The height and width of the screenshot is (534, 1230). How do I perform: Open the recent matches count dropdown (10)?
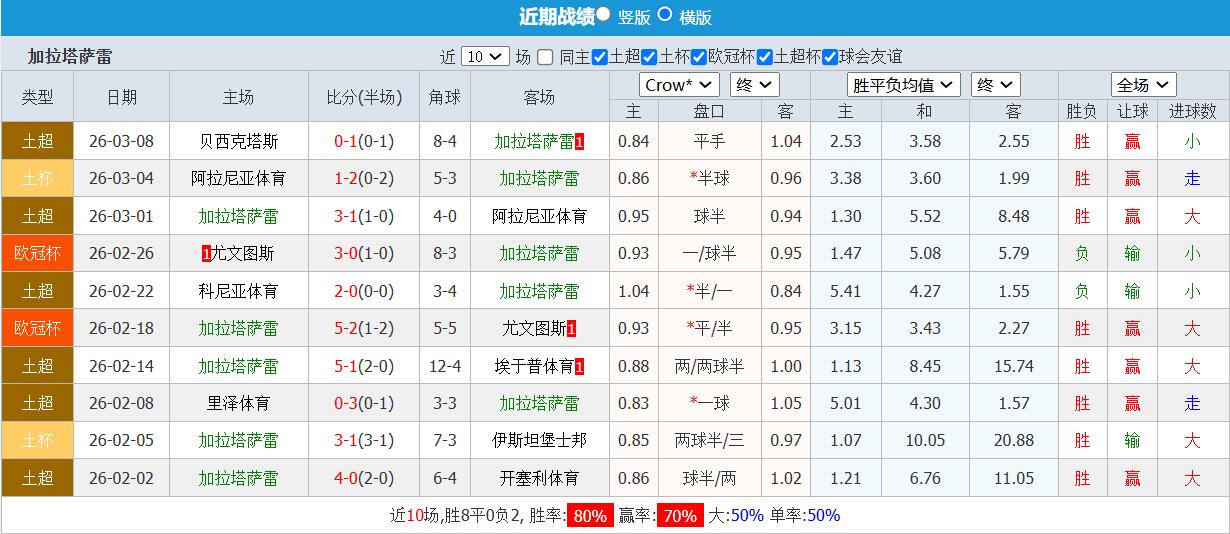[x=485, y=57]
